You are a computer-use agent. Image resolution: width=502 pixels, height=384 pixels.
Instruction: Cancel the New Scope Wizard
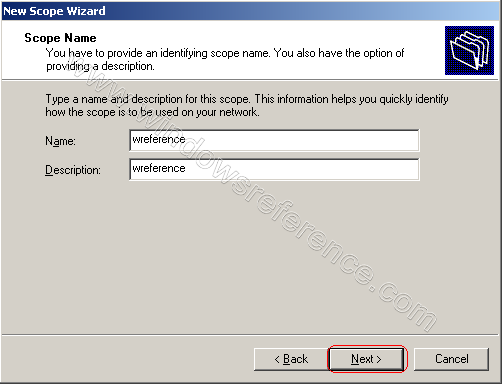pos(451,359)
